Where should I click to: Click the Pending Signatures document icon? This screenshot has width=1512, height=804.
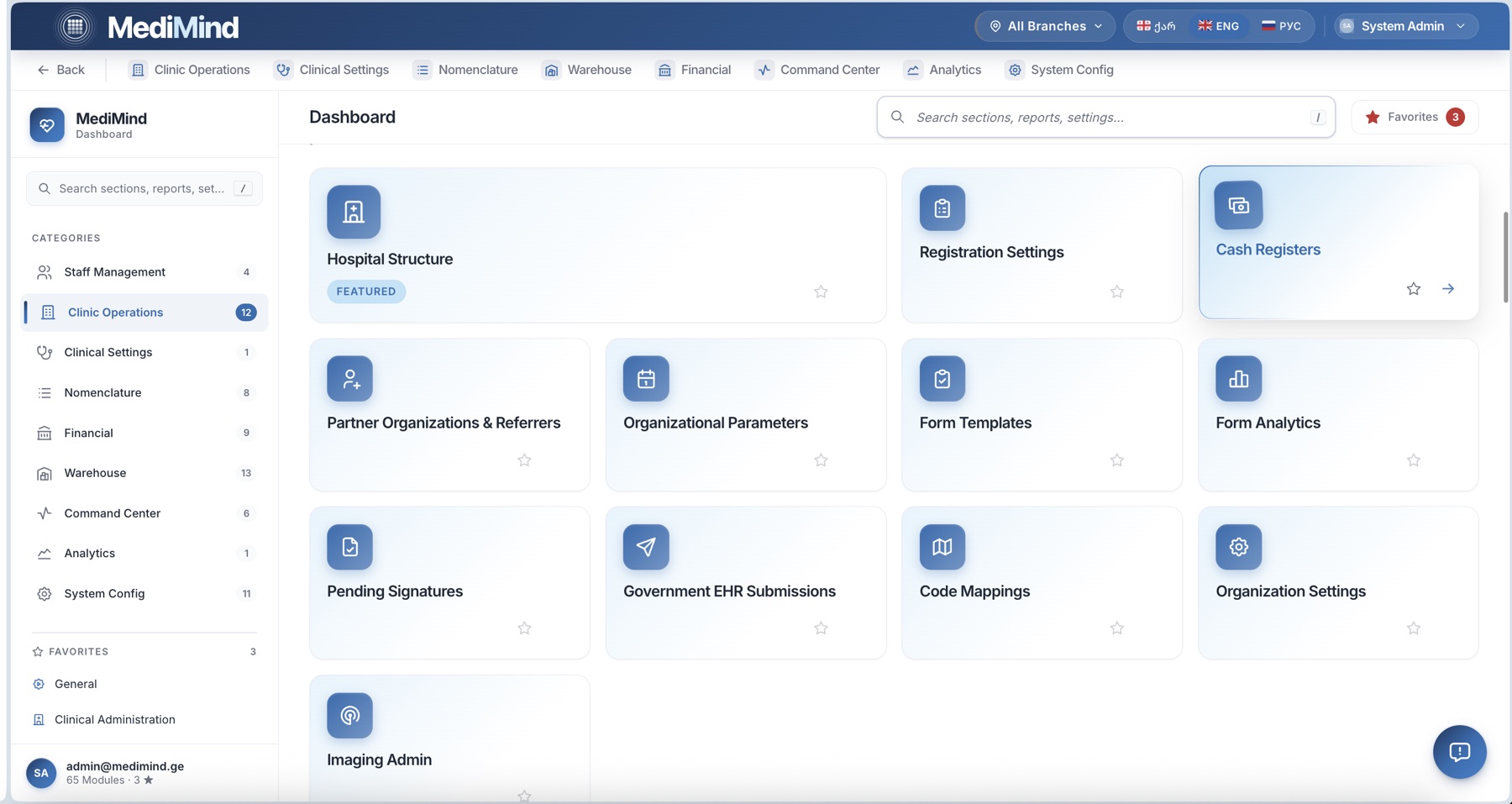pyautogui.click(x=349, y=547)
